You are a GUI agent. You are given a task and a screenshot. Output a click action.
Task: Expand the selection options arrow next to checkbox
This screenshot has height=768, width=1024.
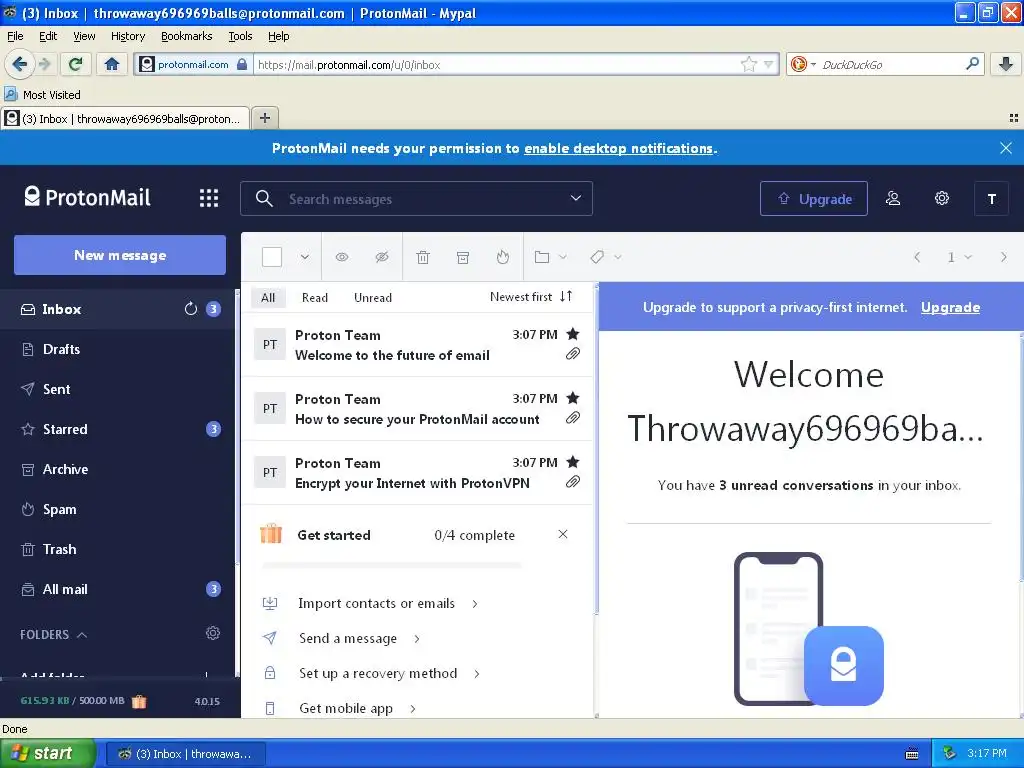pos(304,257)
